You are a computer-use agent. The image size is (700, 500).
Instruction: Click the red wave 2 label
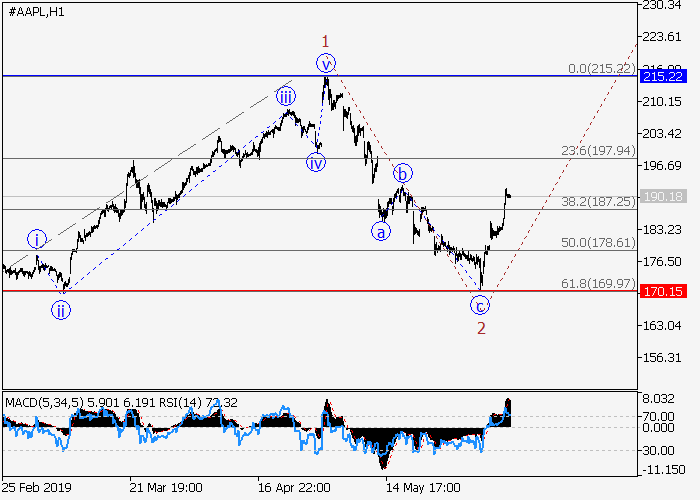coord(481,328)
